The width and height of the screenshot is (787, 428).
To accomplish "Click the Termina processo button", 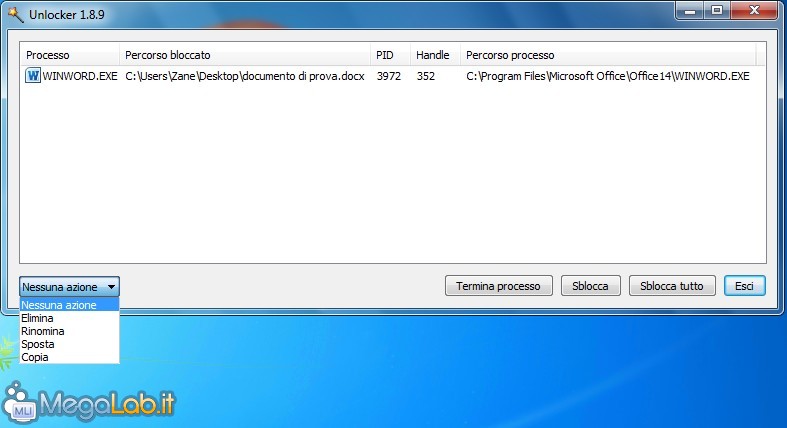I will [x=498, y=286].
